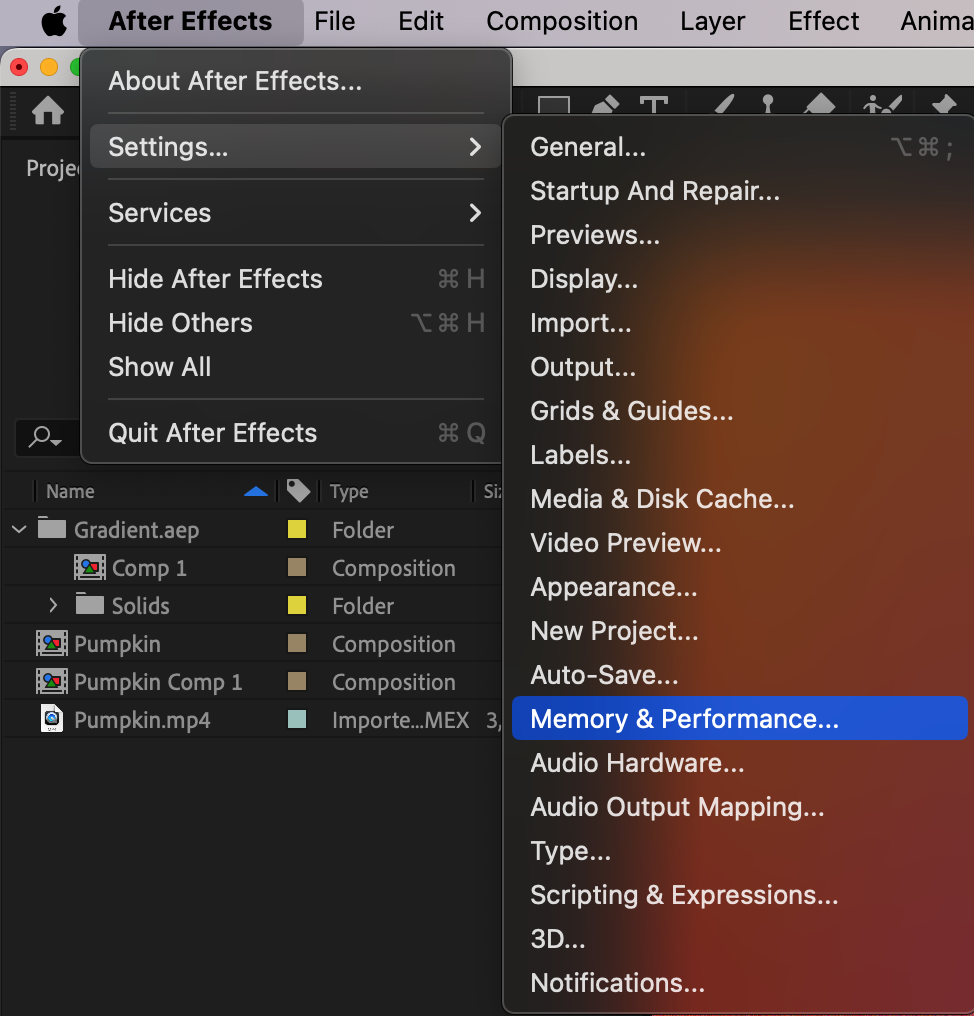Click the Comp 1 composition icon
Viewport: 974px width, 1016px height.
(90, 568)
